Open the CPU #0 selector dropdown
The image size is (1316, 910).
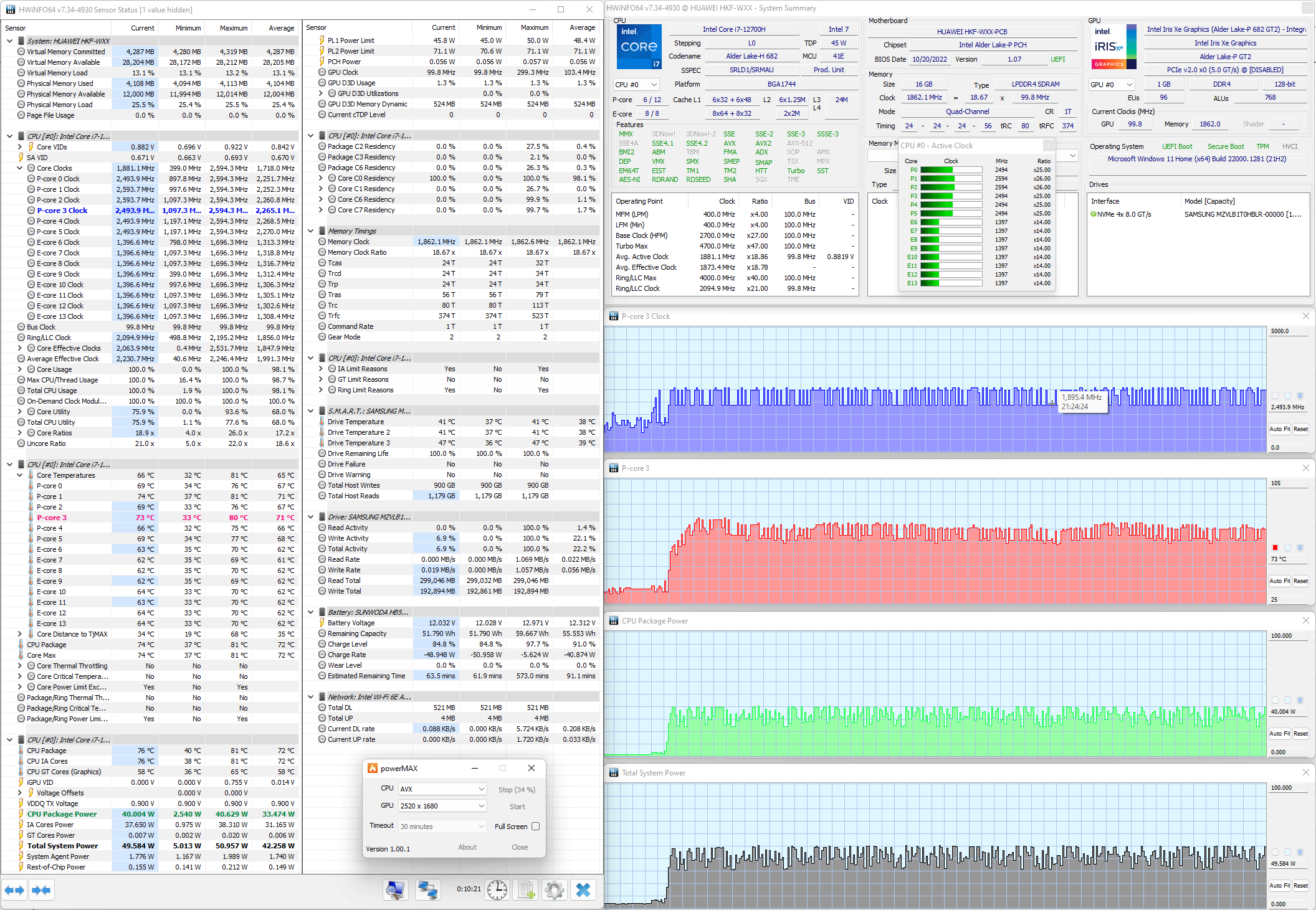click(x=636, y=85)
